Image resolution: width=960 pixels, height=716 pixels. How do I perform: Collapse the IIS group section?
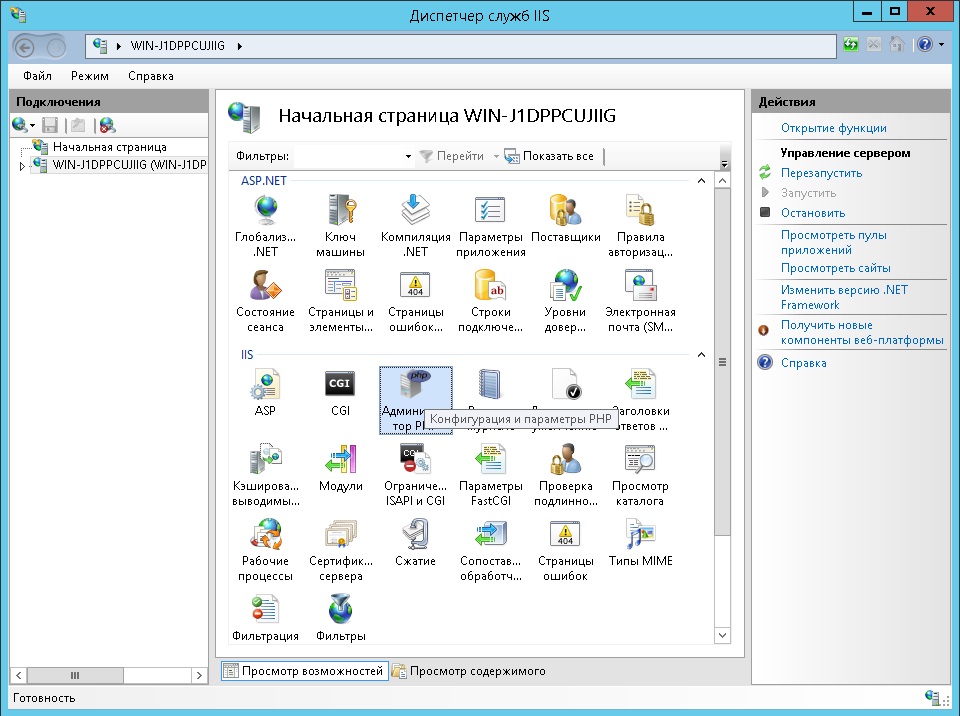pos(701,355)
